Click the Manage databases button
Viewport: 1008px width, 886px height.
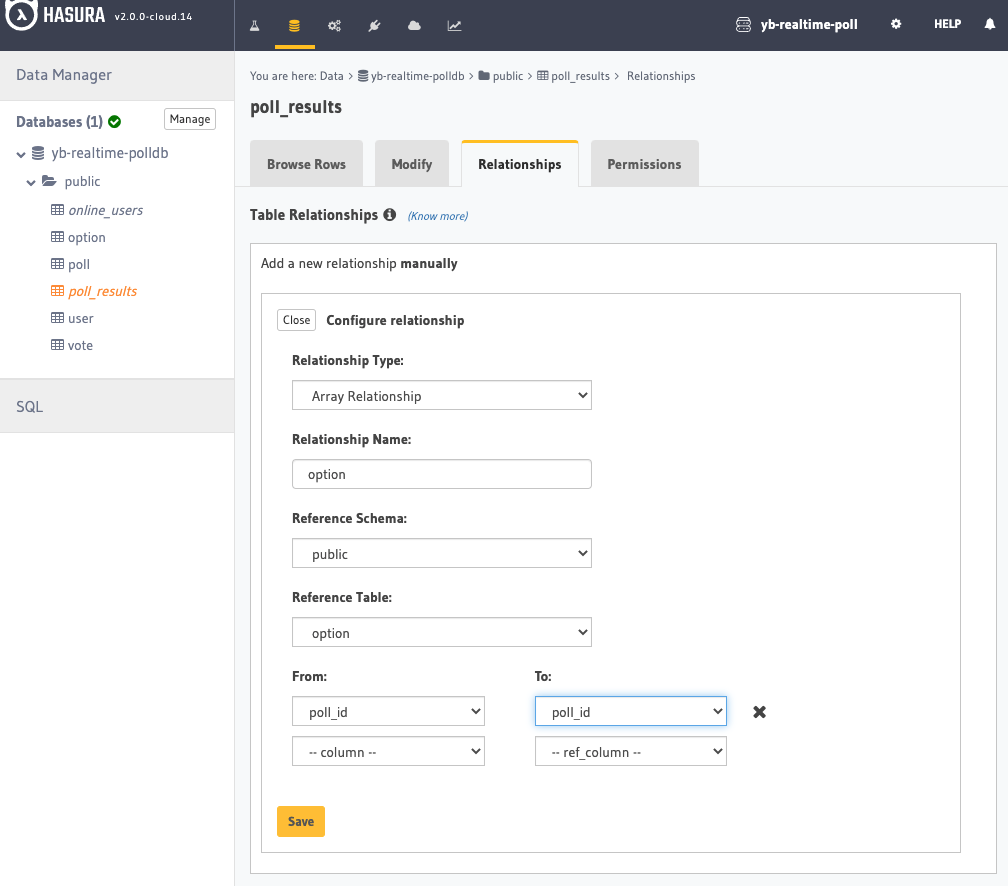(x=189, y=119)
